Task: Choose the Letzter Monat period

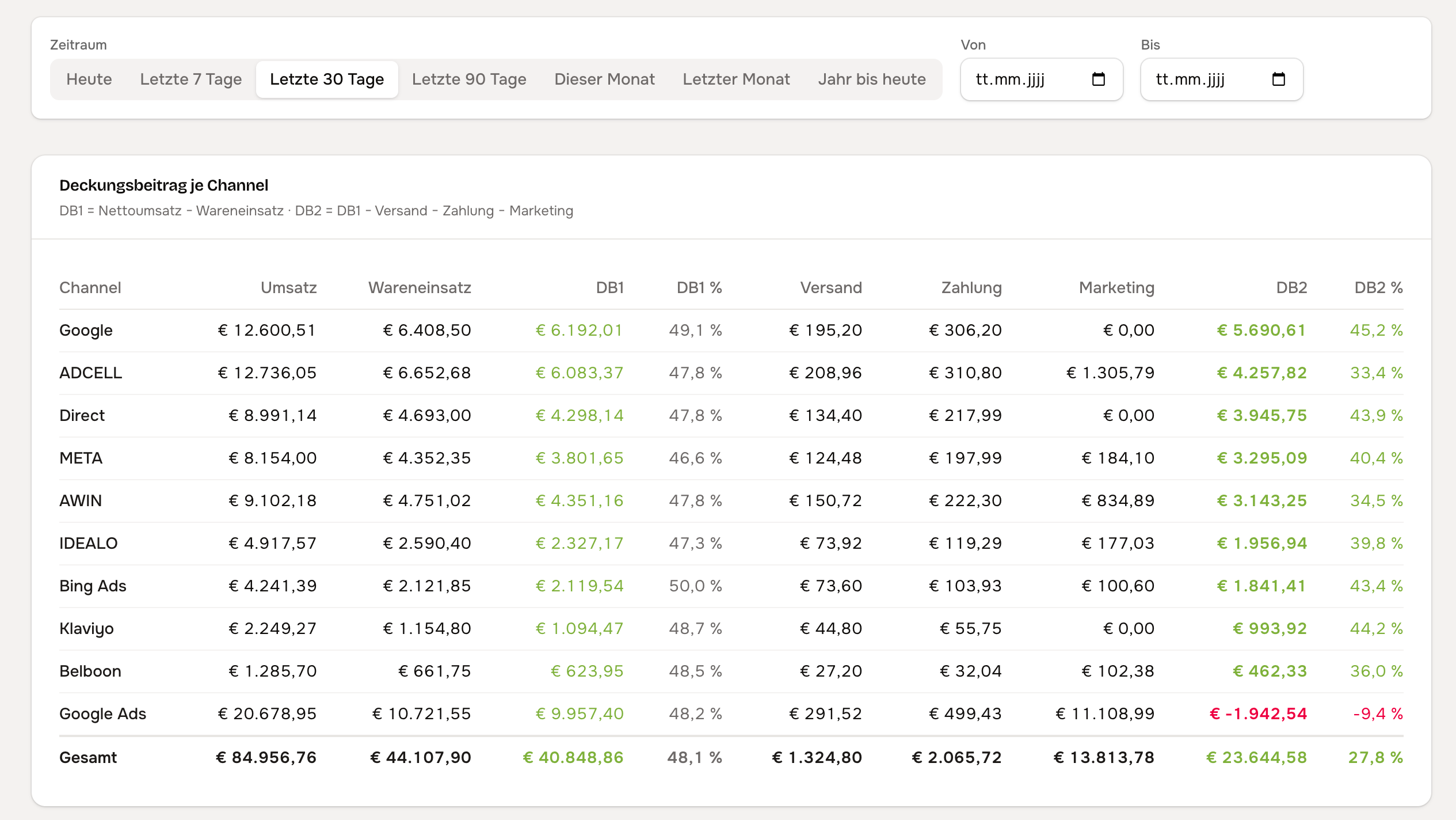Action: click(736, 79)
